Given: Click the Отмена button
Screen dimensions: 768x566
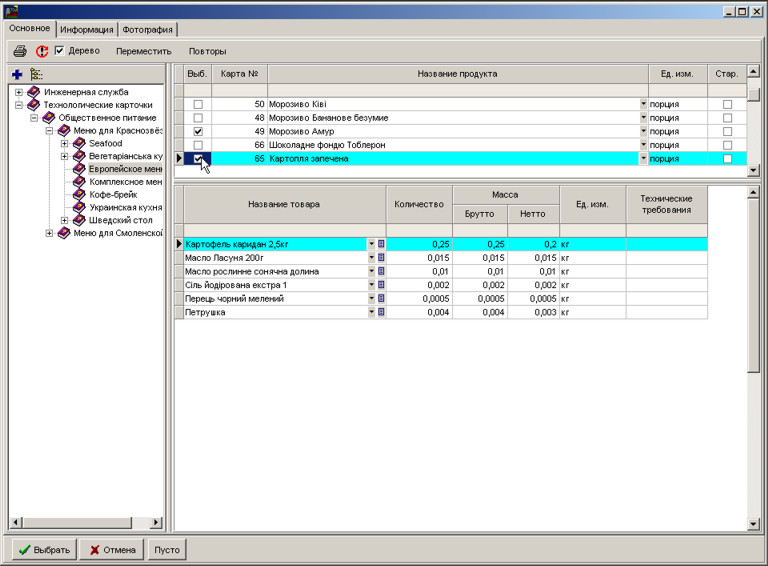Looking at the screenshot, I should (110, 550).
